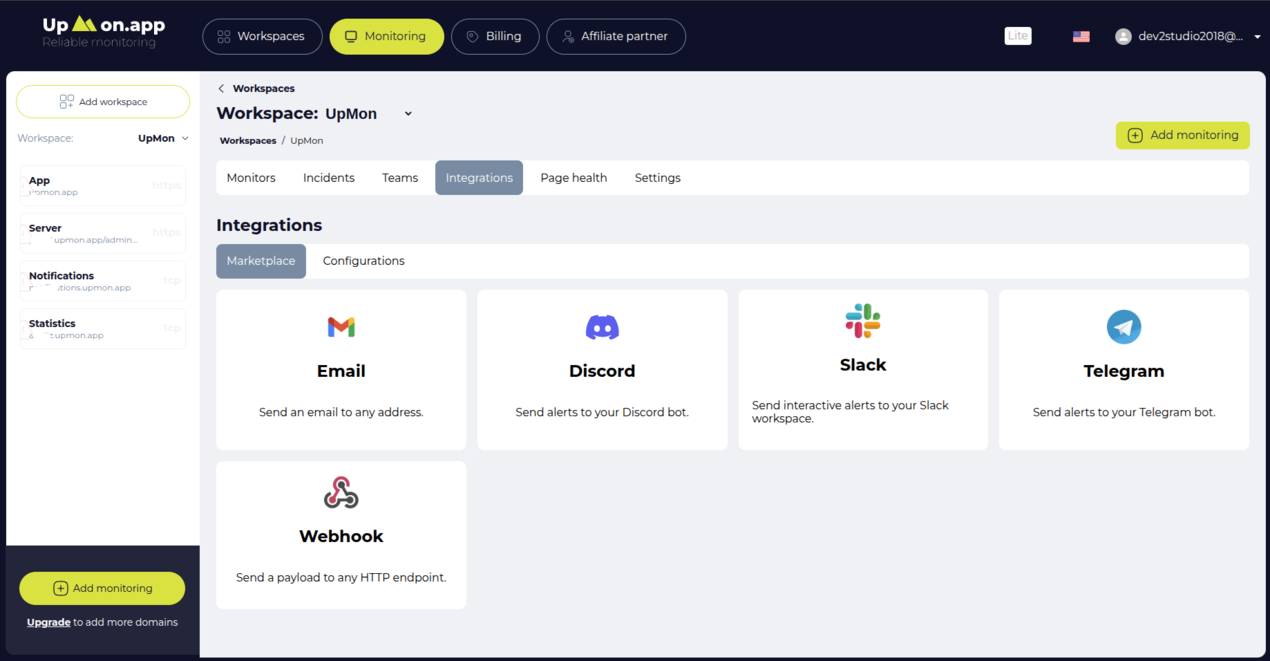Click the back arrow to Workspaces
Viewport: 1270px width, 661px height.
point(221,89)
